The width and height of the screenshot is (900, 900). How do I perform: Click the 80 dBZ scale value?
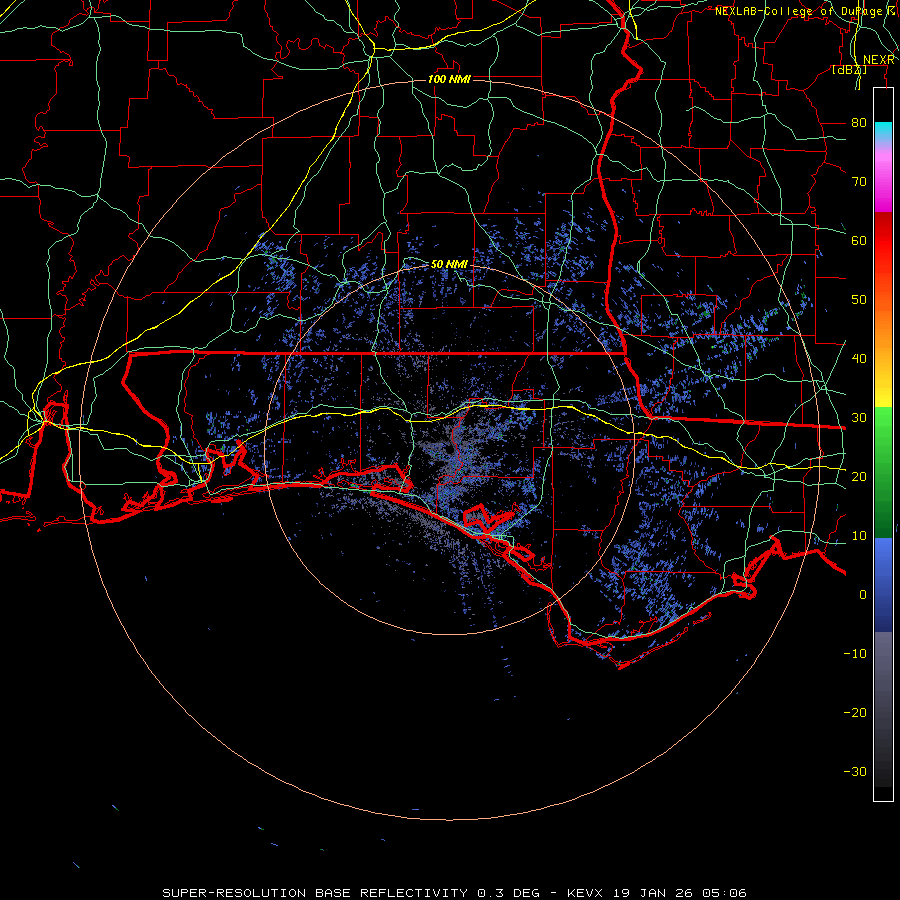(x=859, y=122)
